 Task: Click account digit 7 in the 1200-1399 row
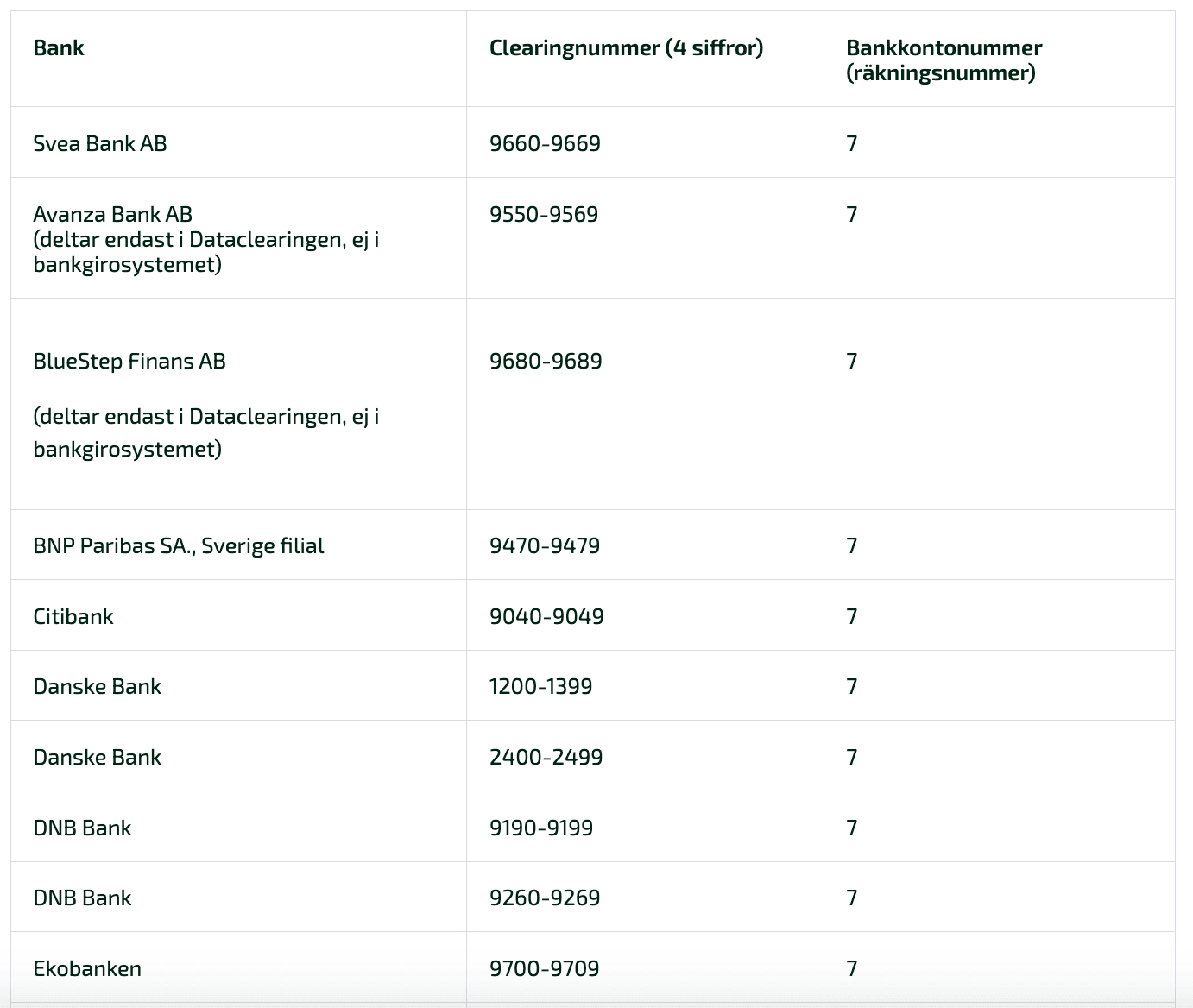coord(852,686)
